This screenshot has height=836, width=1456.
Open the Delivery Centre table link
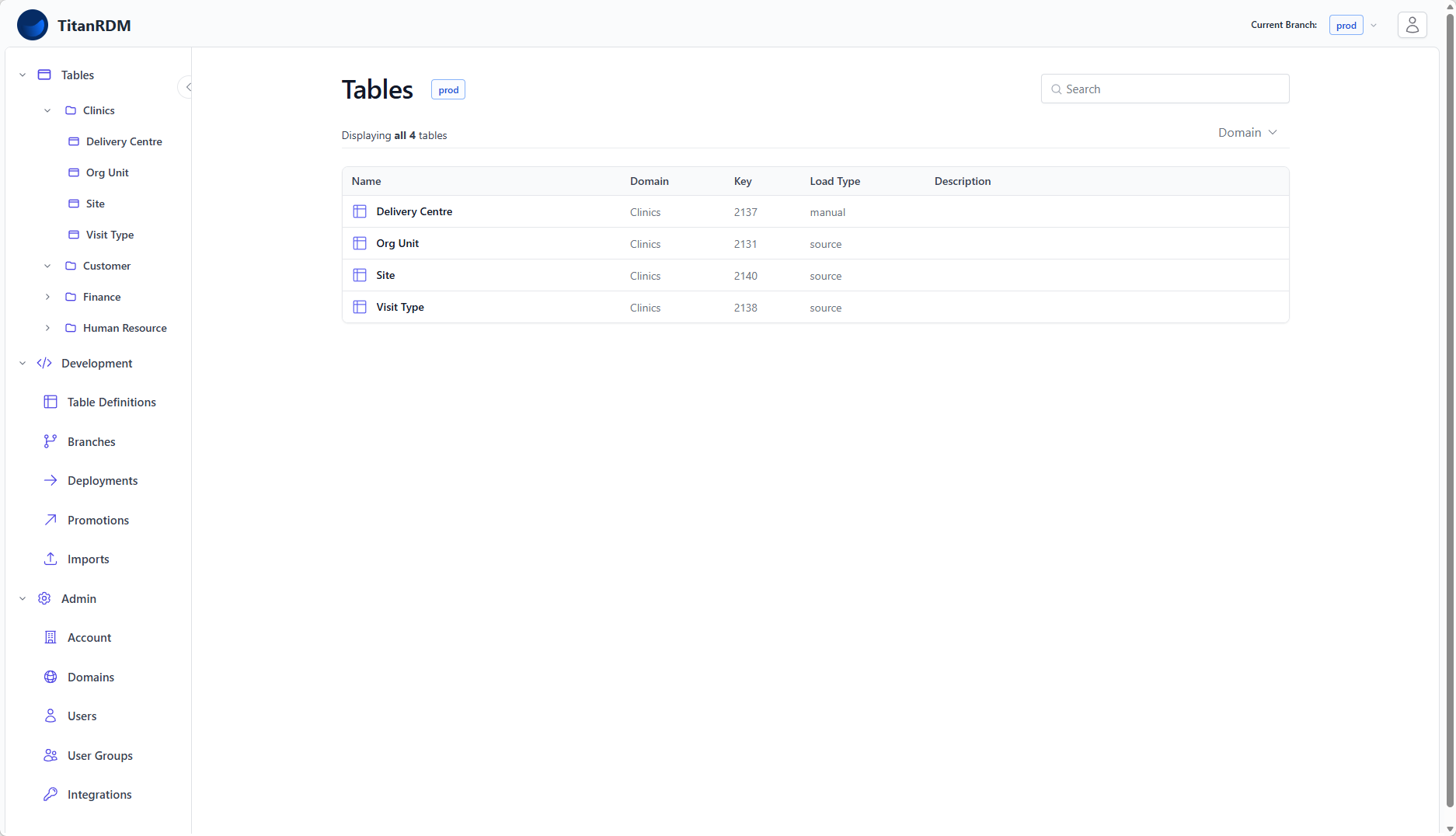click(414, 211)
